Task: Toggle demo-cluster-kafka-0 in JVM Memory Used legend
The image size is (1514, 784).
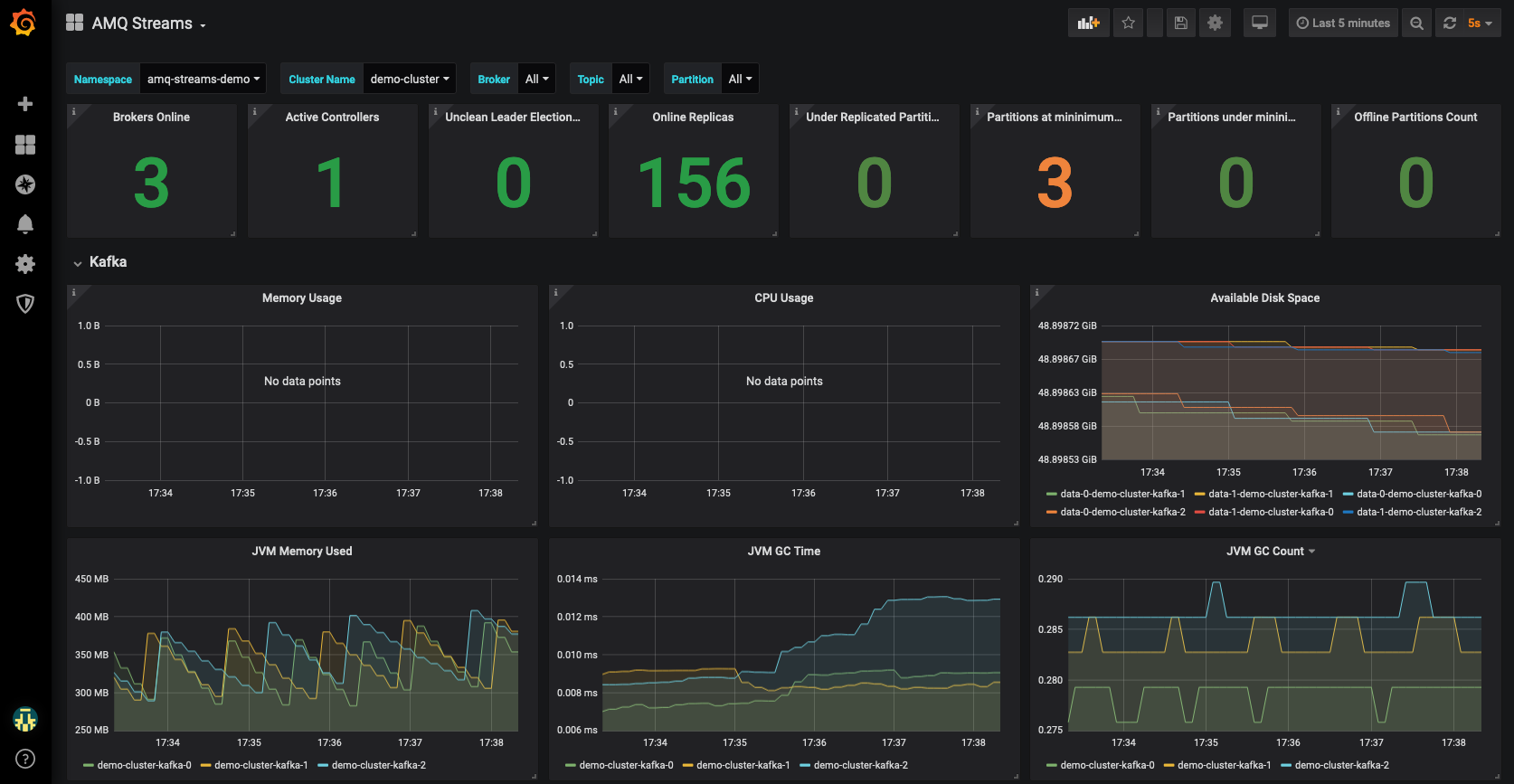Action: pos(144,766)
